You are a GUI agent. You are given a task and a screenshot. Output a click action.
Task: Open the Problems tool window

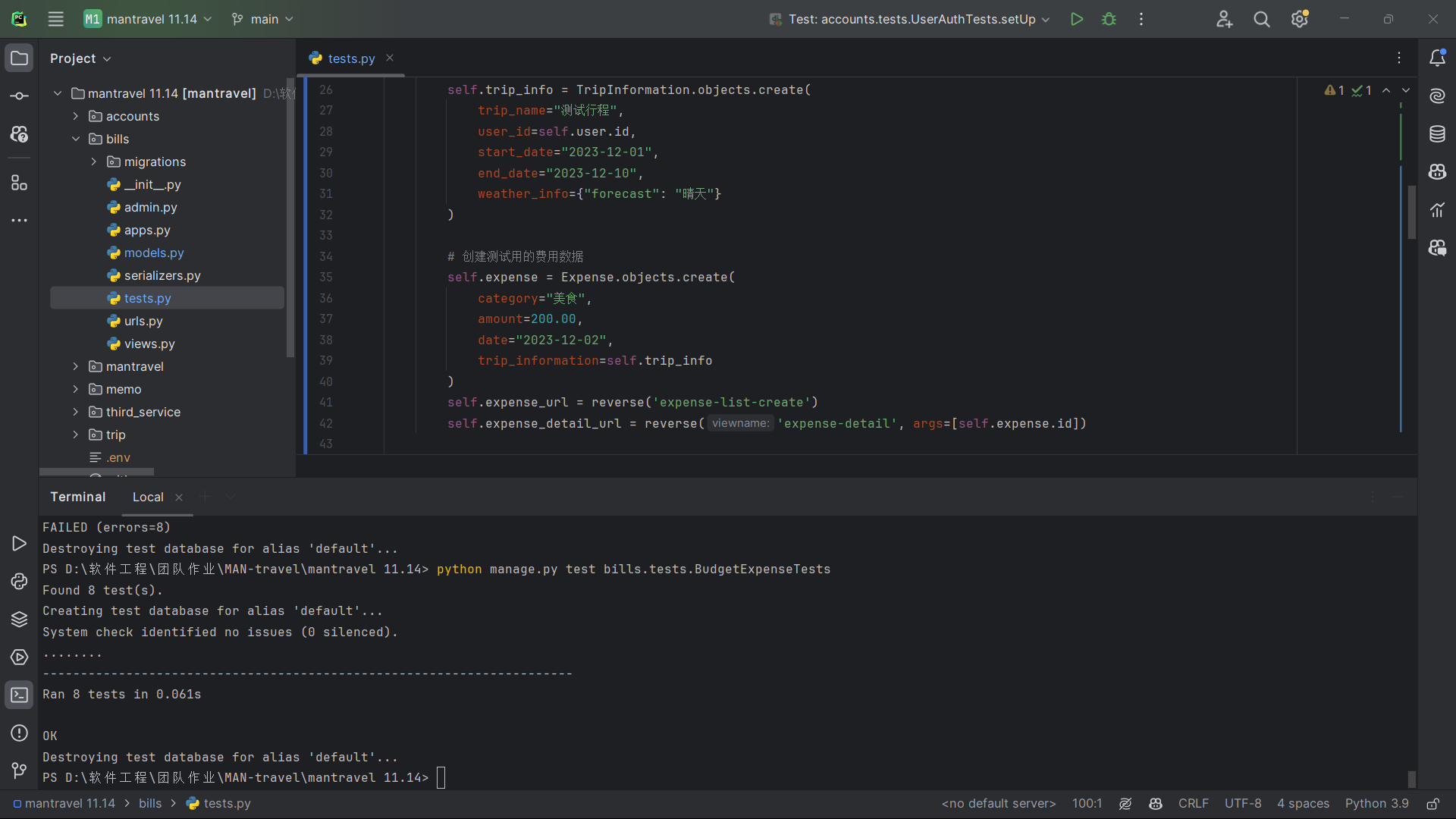[x=19, y=733]
